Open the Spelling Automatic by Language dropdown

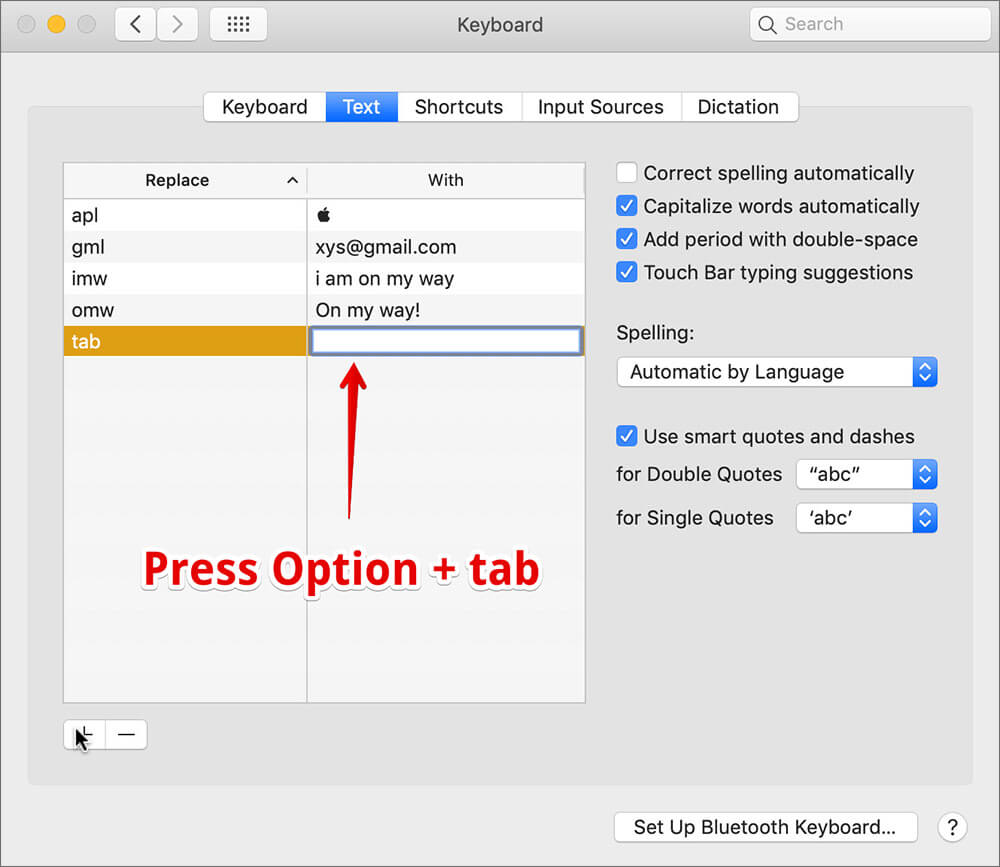click(777, 372)
